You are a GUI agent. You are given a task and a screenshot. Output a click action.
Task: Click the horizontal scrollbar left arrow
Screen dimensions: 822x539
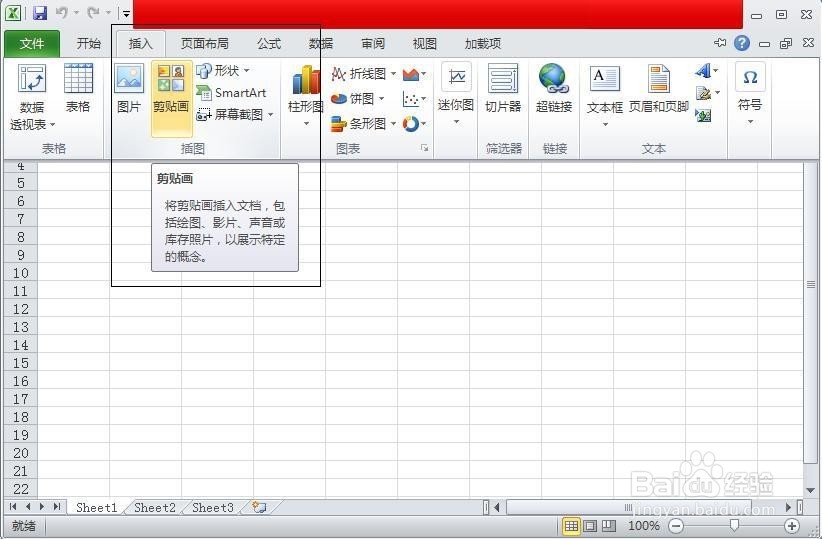pyautogui.click(x=496, y=507)
